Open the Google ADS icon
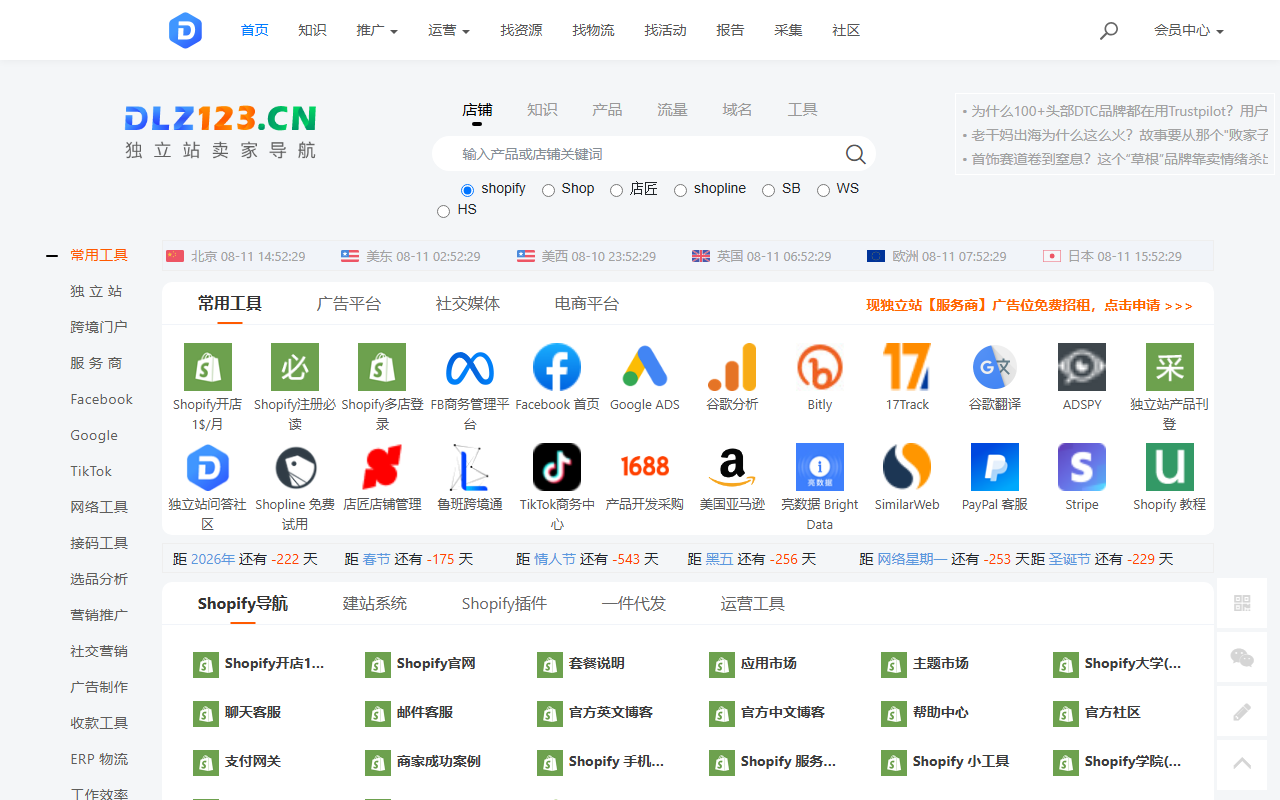 point(645,367)
